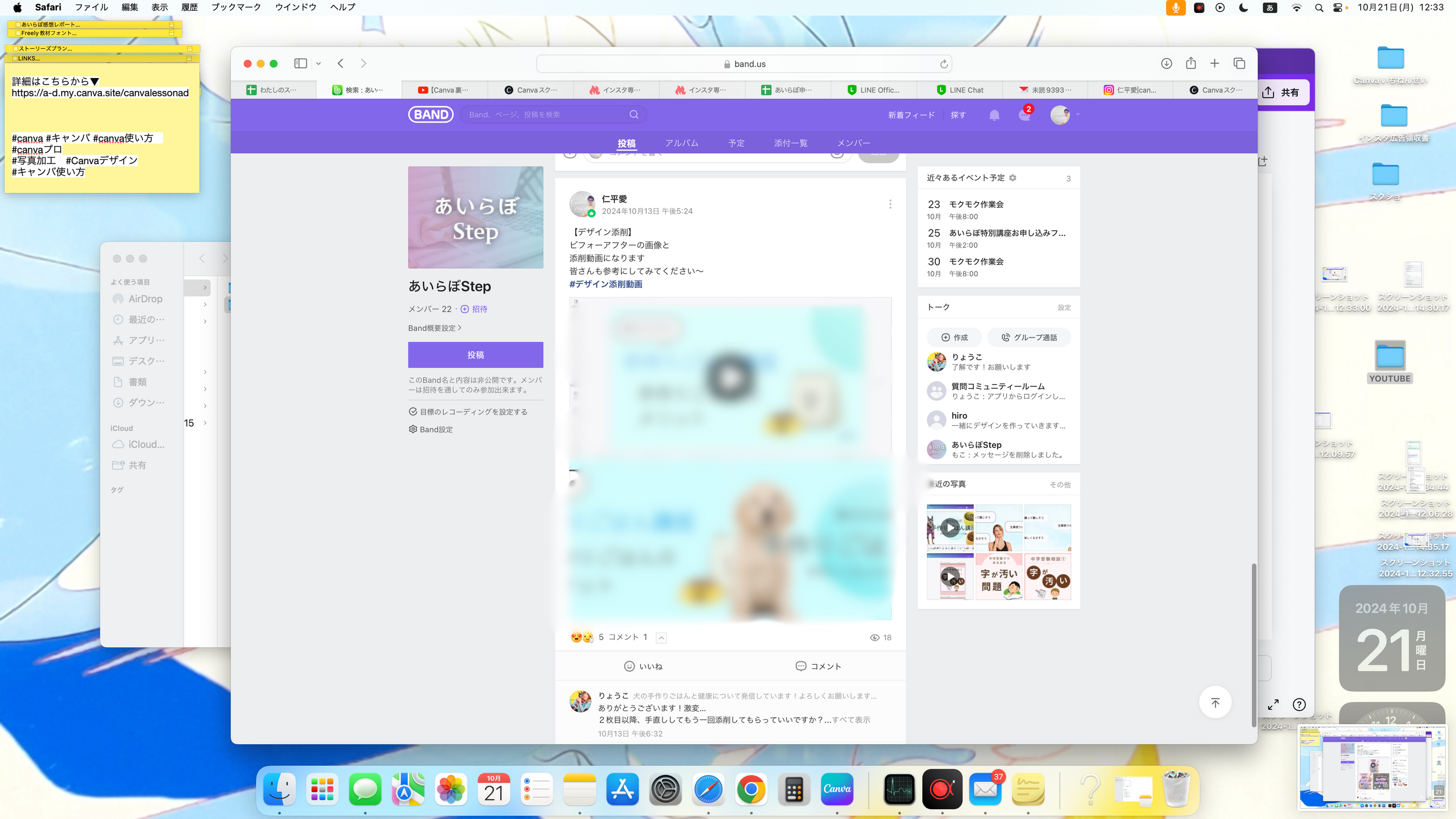Viewport: 1456px width, 819px height.
Task: Click Safari downloads icon
Action: [1166, 63]
